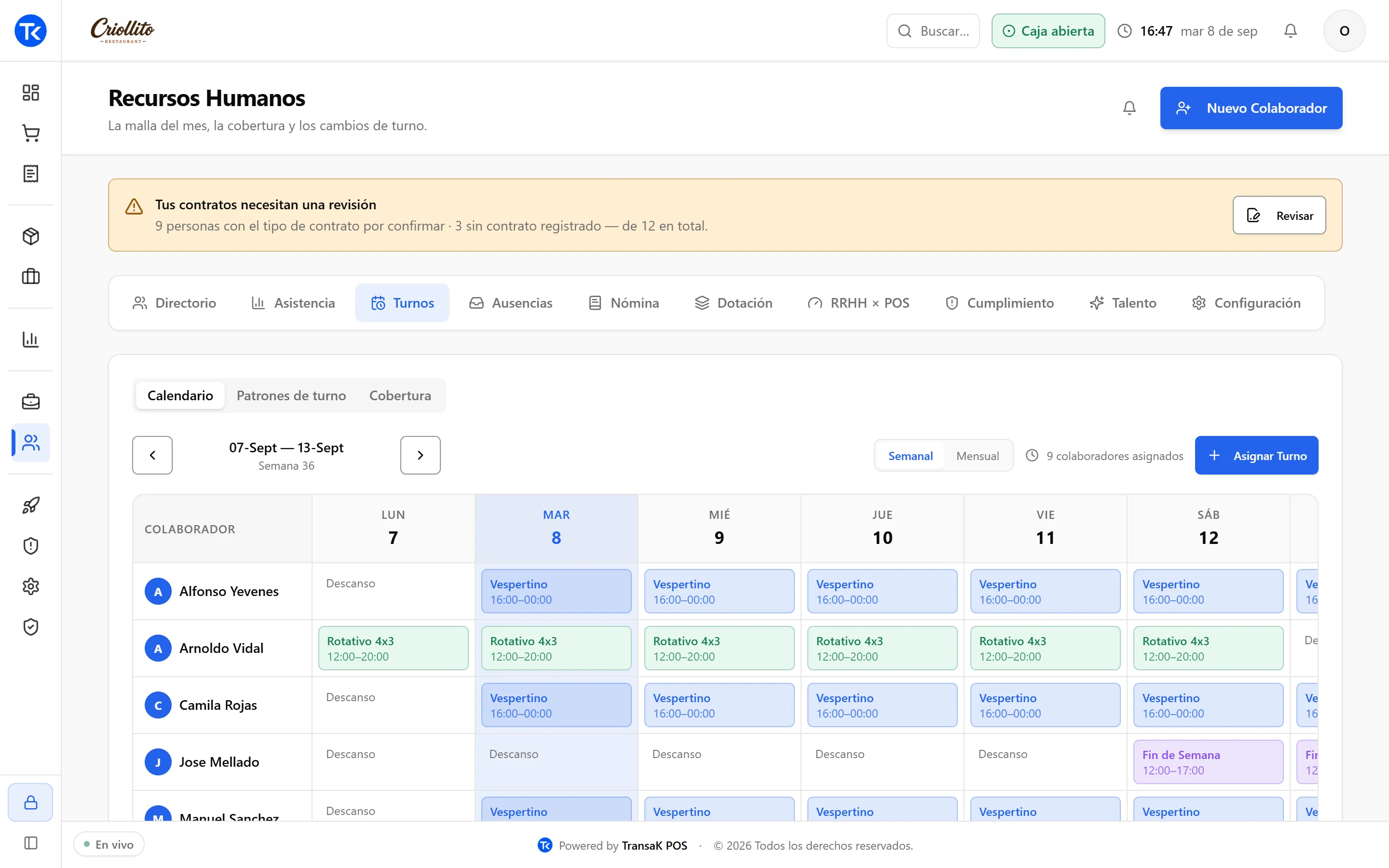Open the Talento tab

click(1123, 302)
